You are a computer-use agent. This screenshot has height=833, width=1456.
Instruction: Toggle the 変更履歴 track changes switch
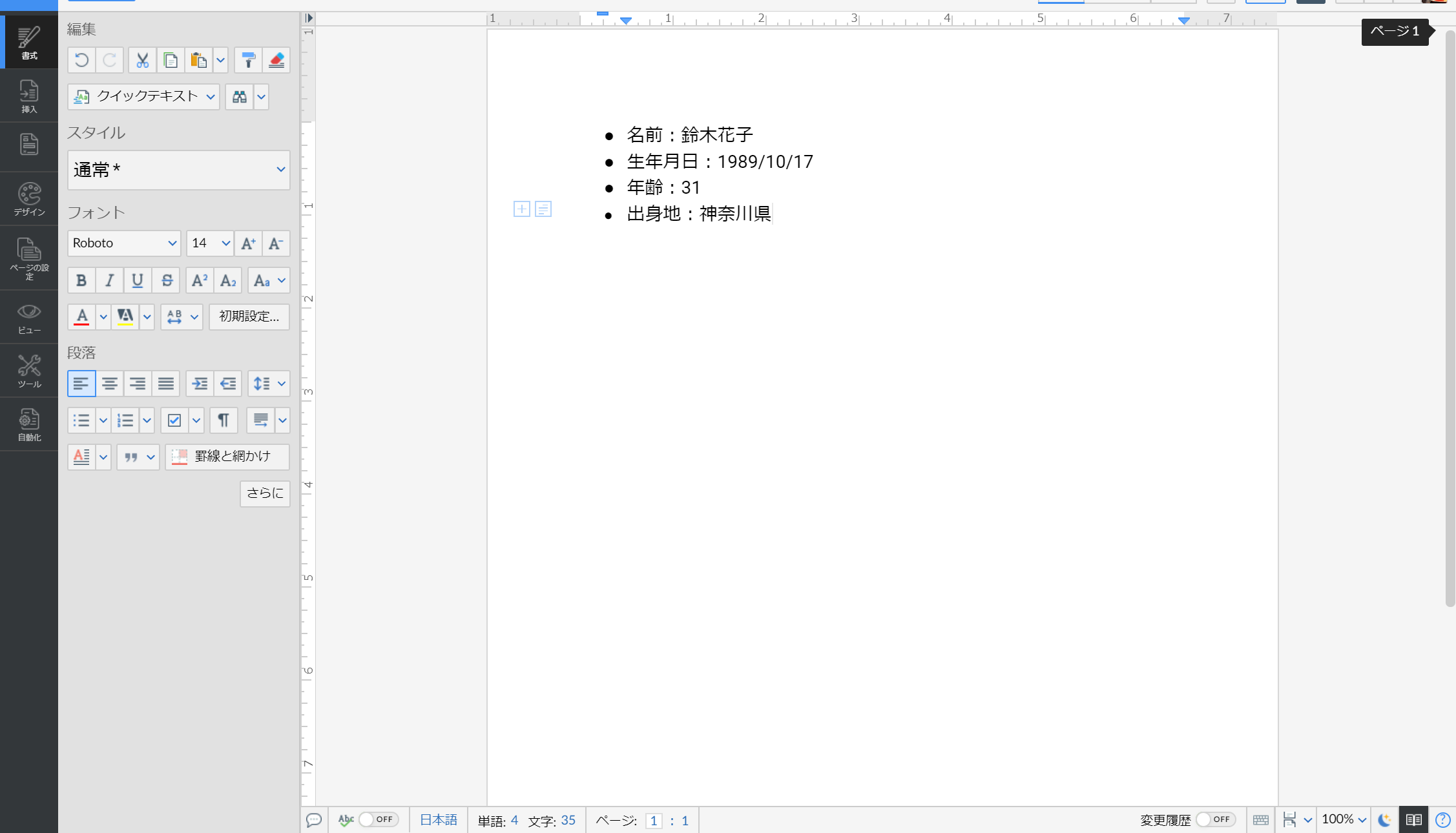click(1215, 819)
